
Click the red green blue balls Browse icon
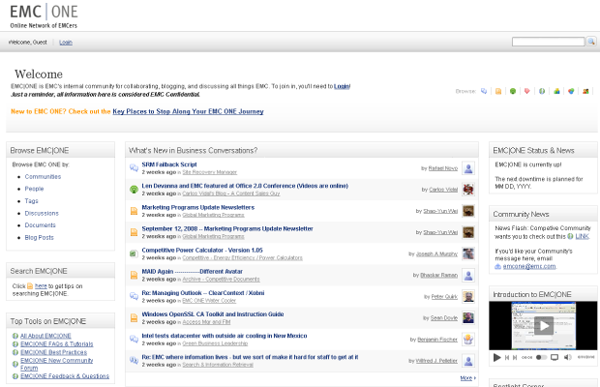tap(571, 91)
